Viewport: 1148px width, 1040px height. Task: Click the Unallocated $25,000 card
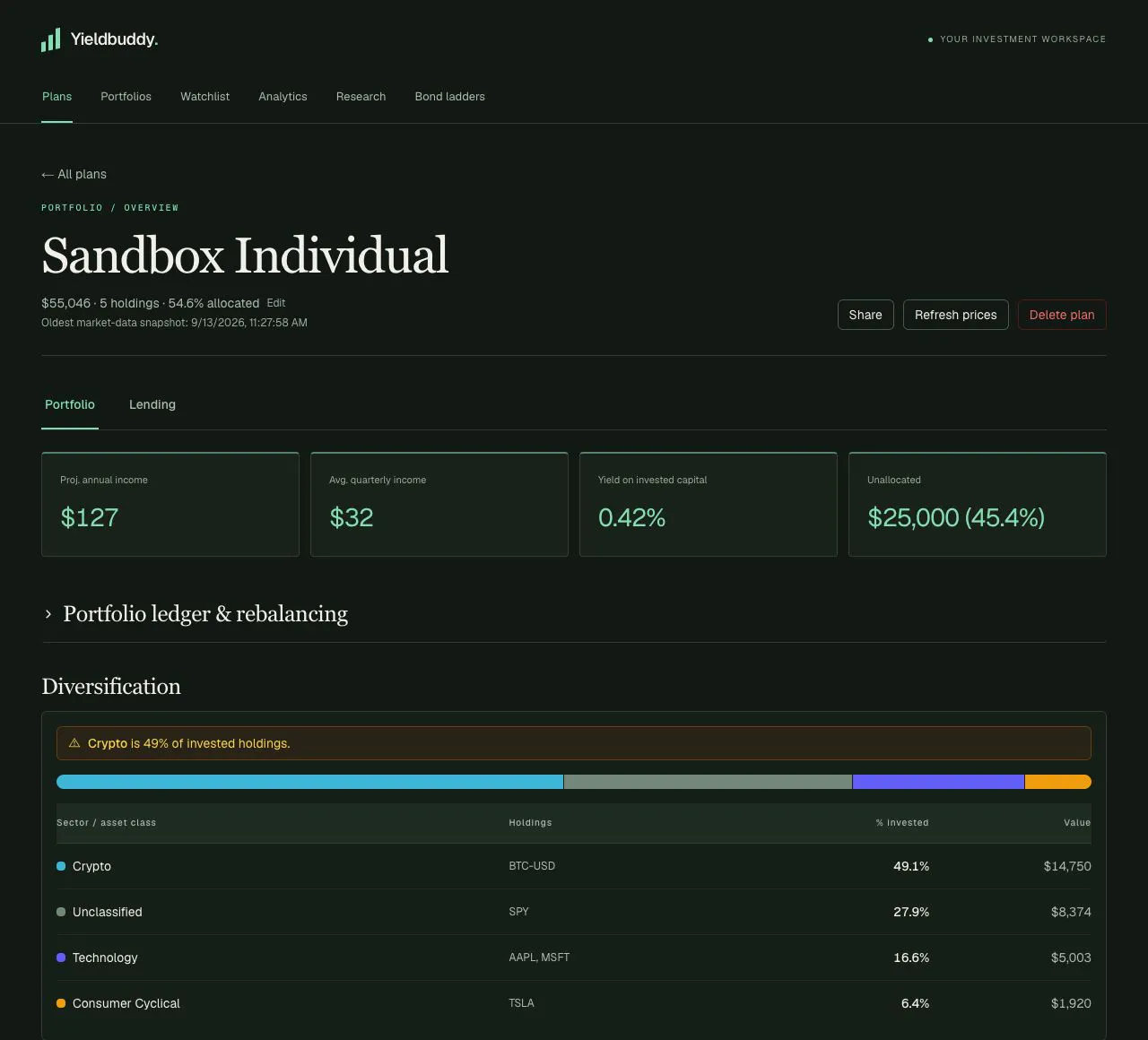click(x=978, y=504)
